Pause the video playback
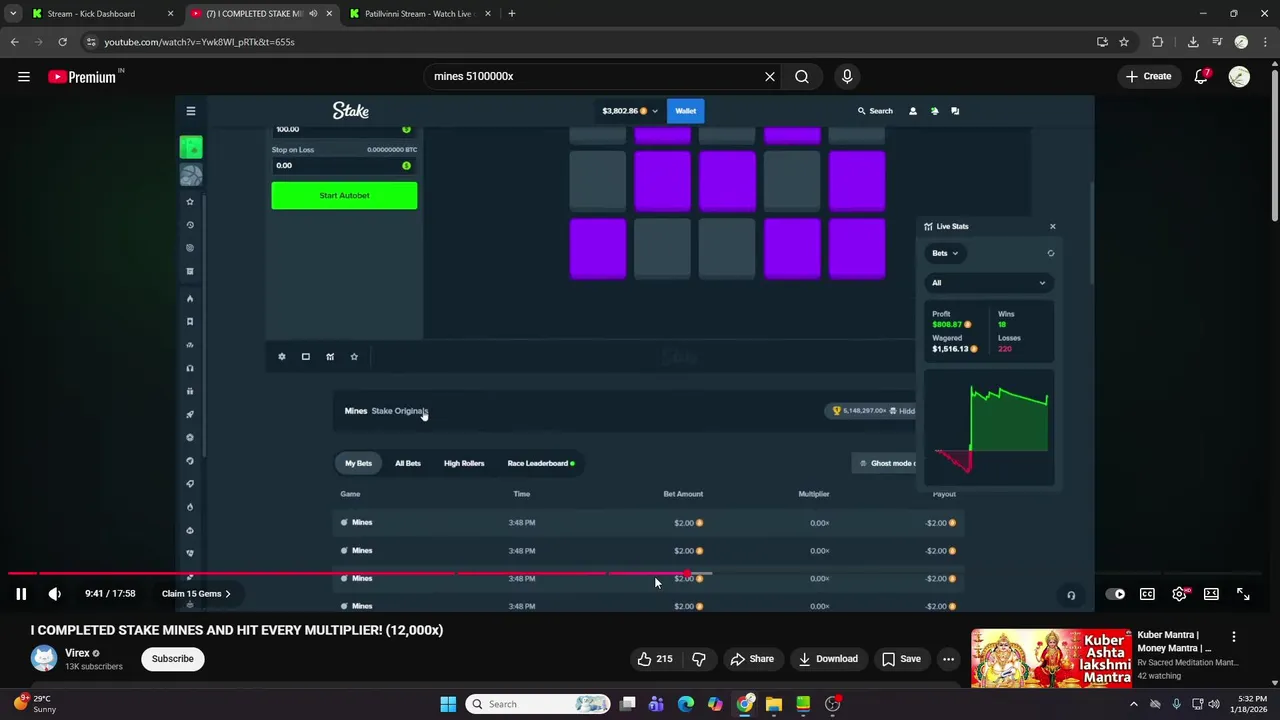 coord(21,594)
